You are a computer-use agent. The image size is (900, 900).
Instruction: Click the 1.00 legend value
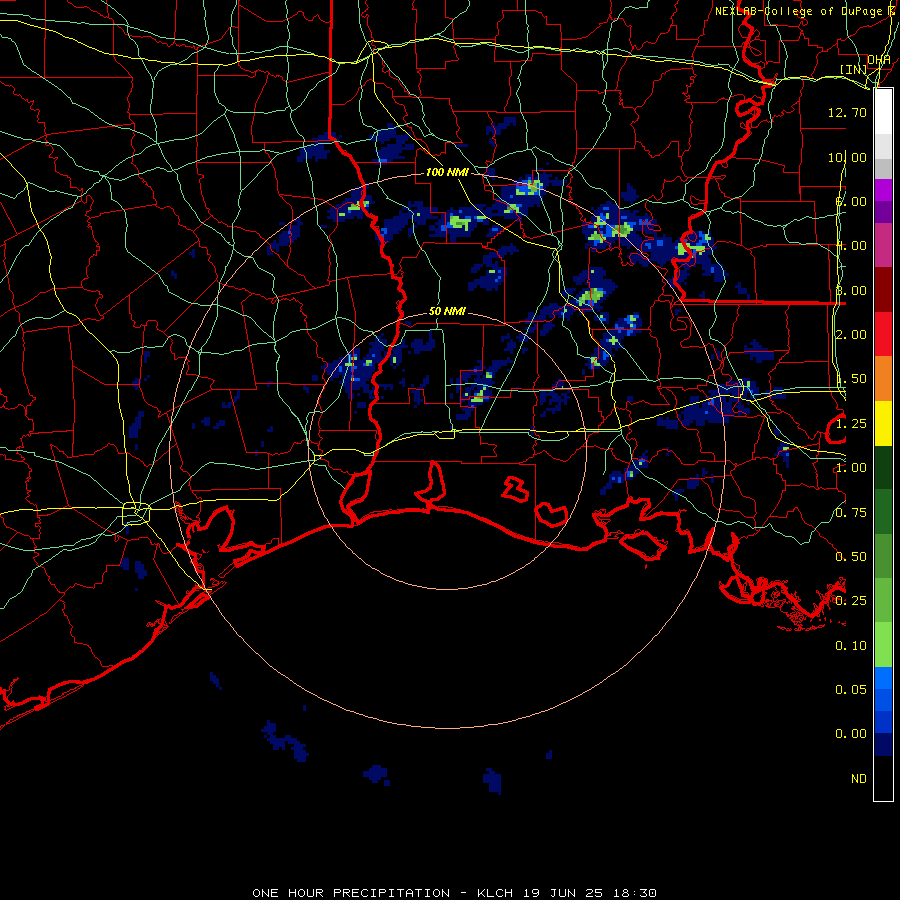click(851, 468)
